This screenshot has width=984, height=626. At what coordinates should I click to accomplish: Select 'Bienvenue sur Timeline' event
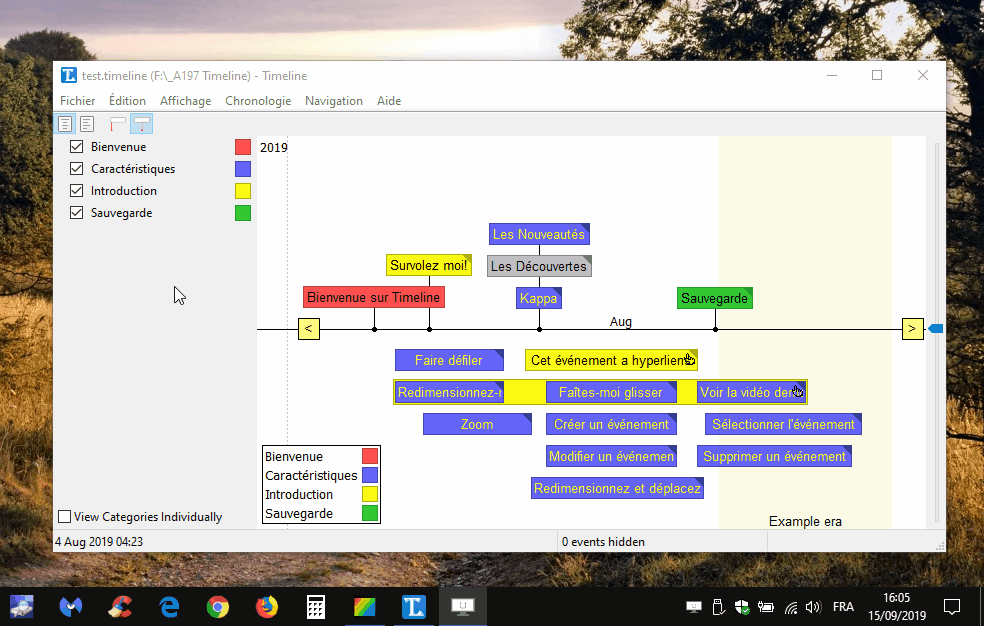[374, 297]
